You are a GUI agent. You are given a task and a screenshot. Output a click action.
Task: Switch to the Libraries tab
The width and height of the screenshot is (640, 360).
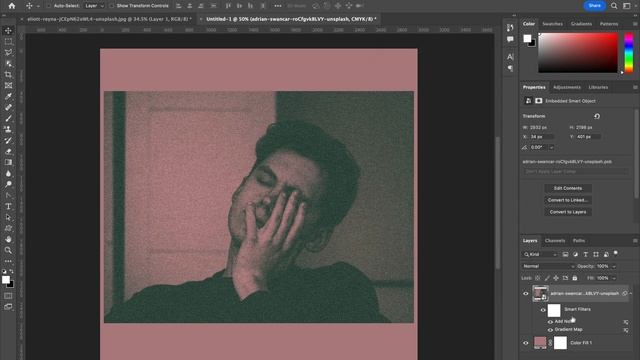click(x=598, y=87)
